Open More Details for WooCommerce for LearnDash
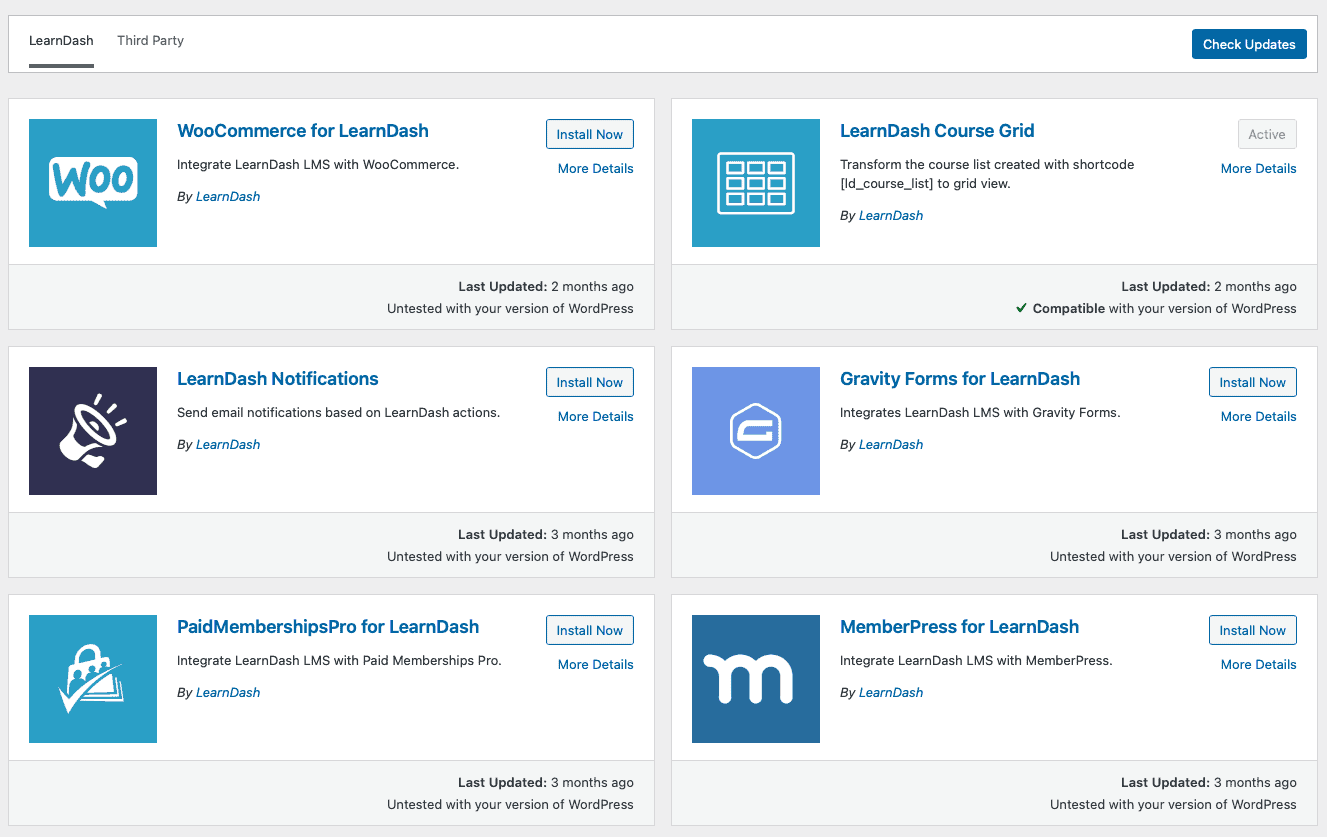 tap(596, 168)
